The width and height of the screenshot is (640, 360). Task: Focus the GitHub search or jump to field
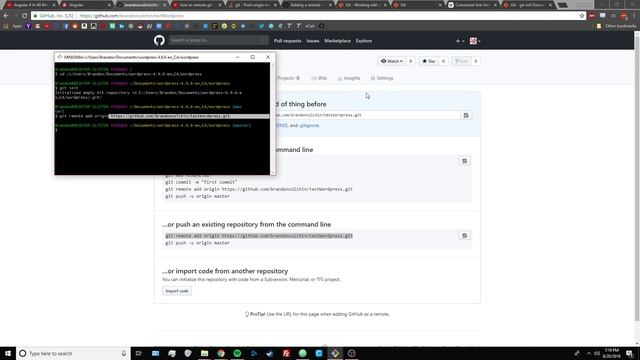click(218, 40)
